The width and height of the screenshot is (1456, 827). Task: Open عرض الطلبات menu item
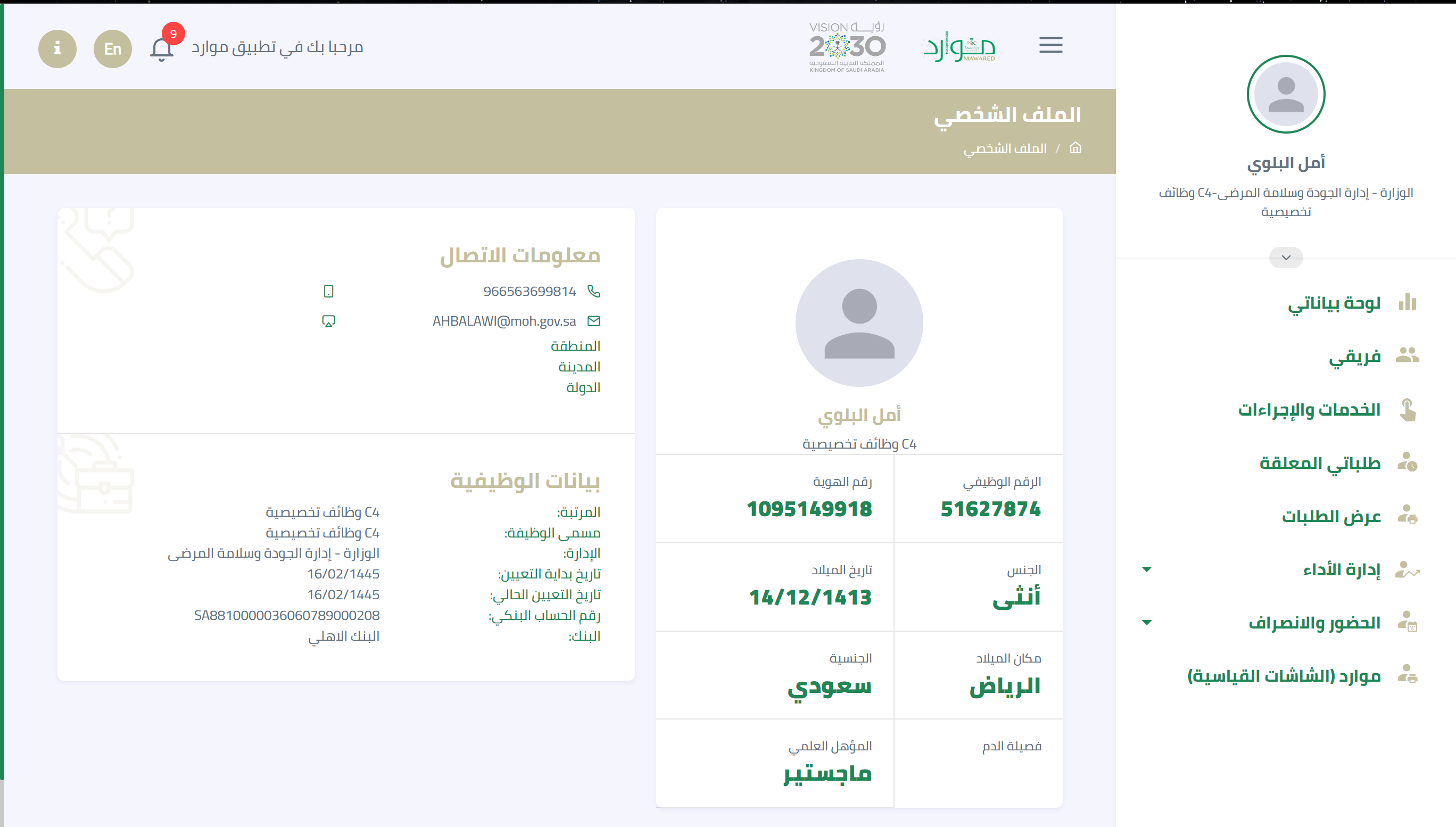coord(1330,516)
